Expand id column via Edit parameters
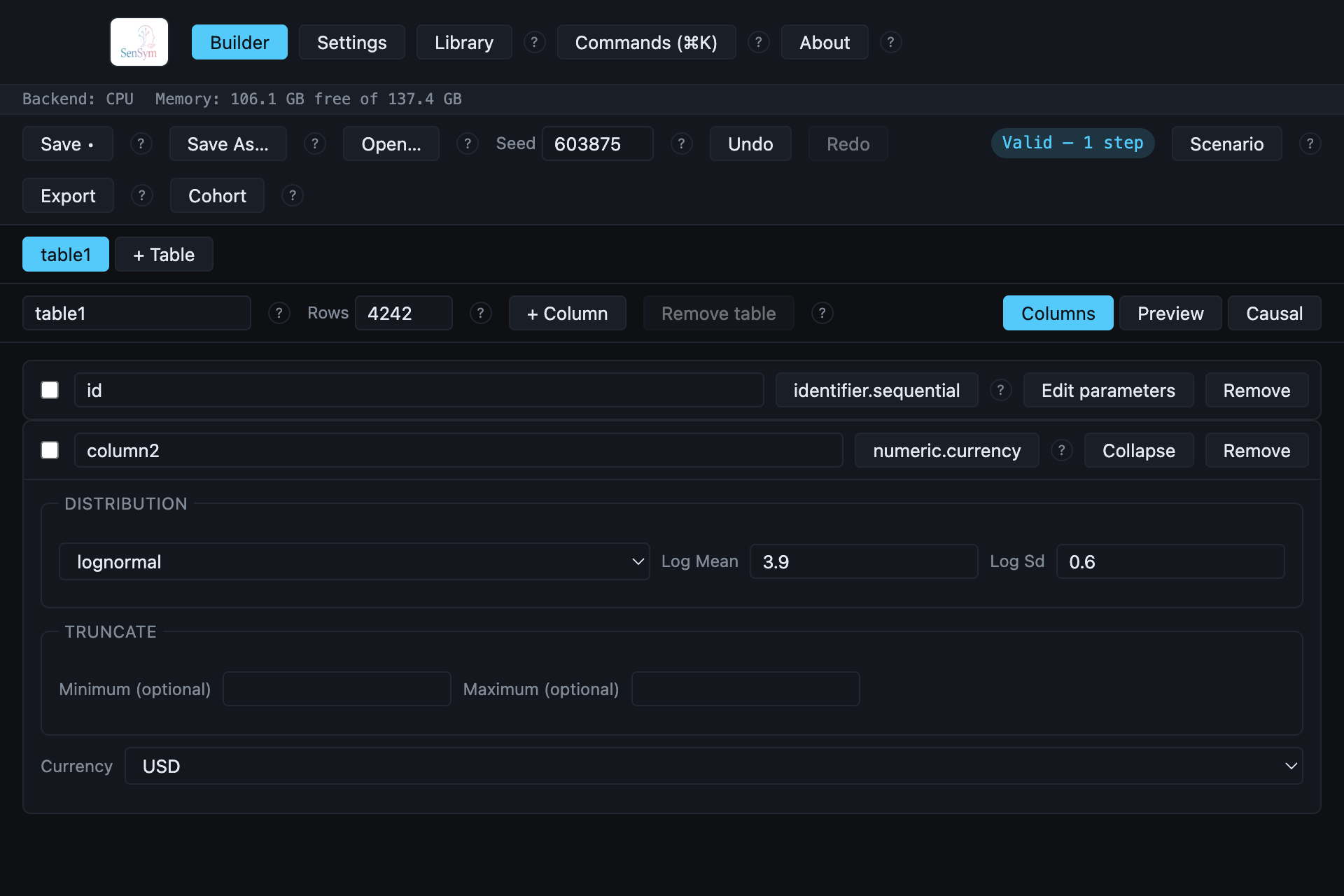 coord(1108,390)
